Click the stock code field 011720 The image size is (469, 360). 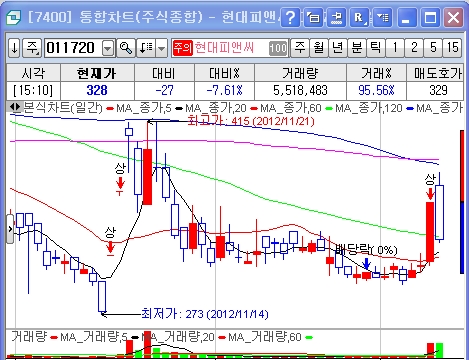click(x=73, y=48)
